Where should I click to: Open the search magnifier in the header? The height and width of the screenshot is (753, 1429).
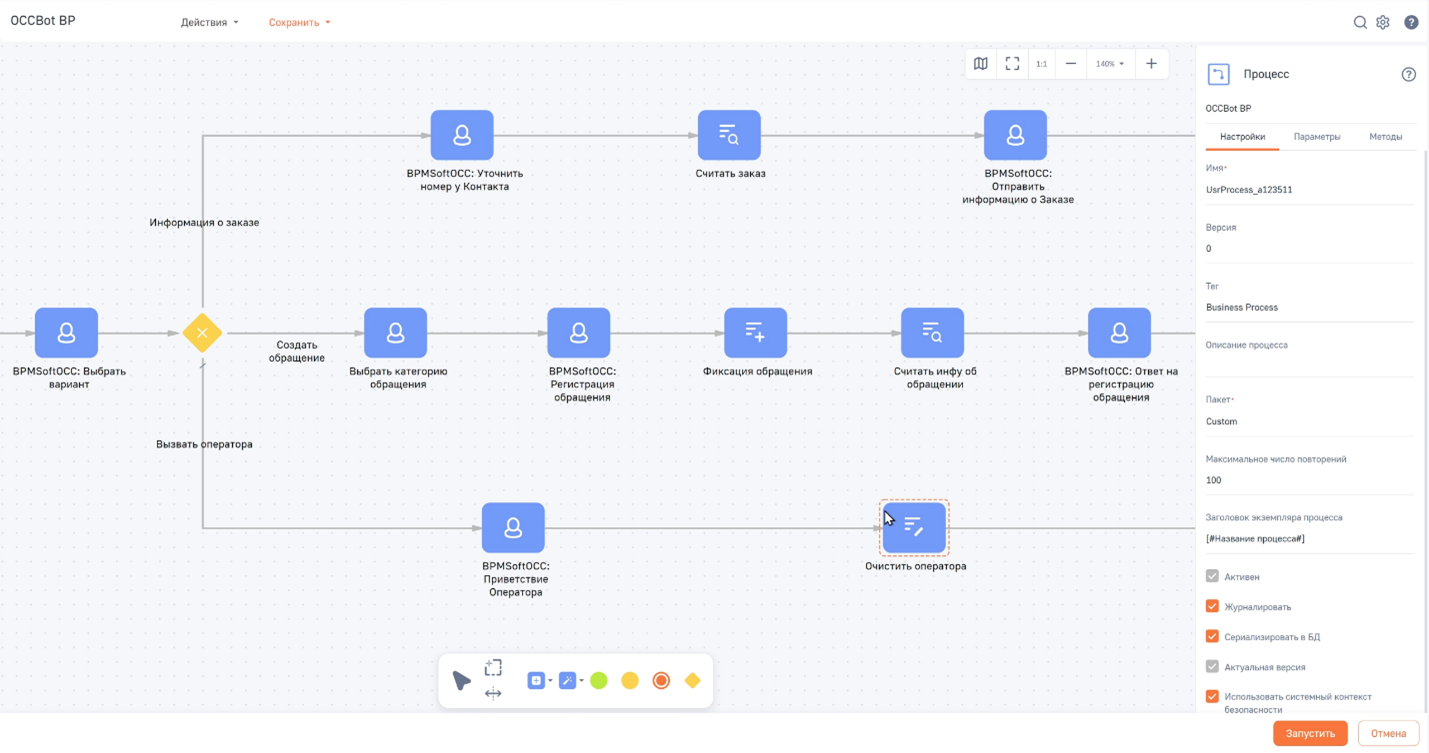click(1360, 22)
